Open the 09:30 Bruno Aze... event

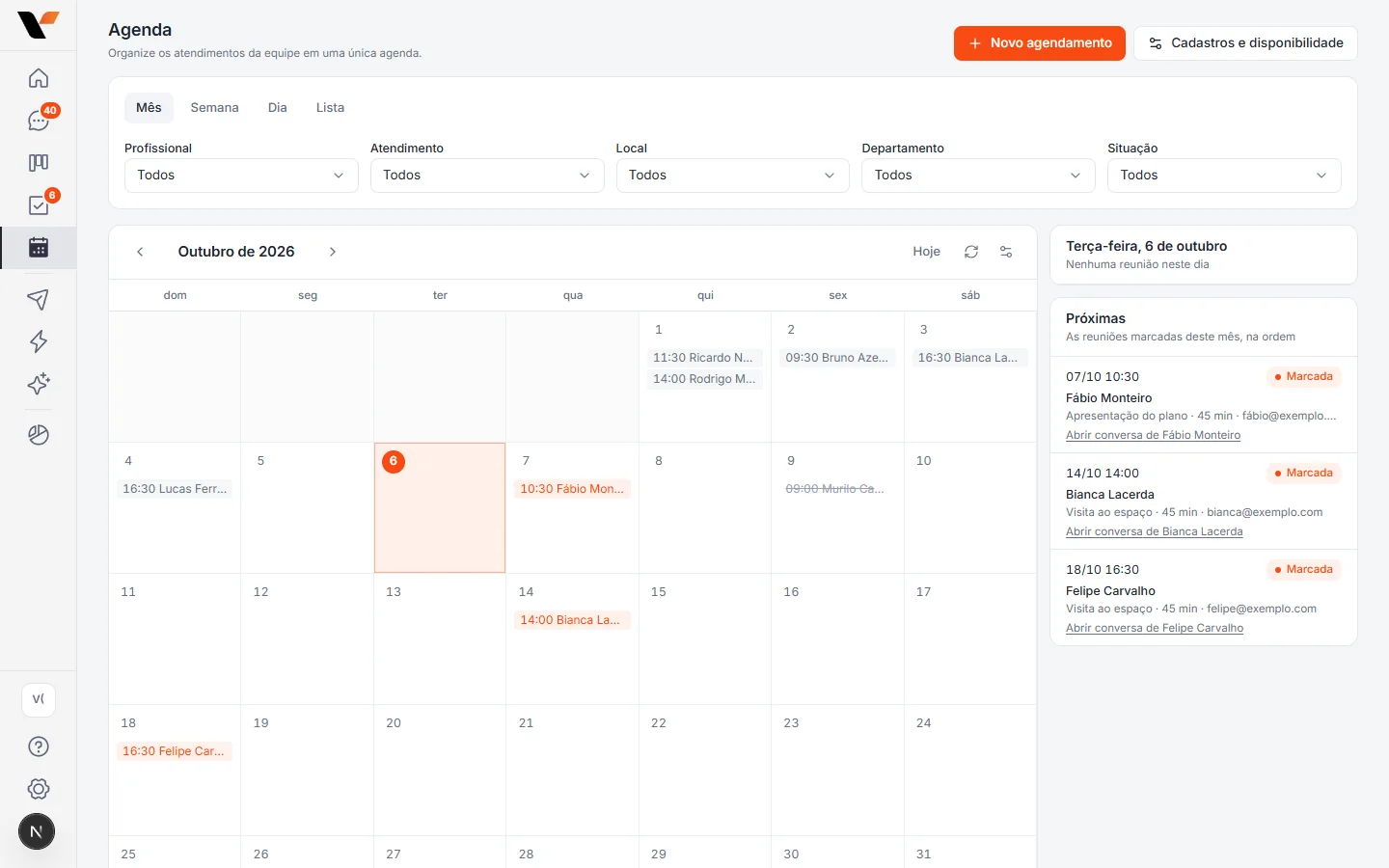point(837,358)
